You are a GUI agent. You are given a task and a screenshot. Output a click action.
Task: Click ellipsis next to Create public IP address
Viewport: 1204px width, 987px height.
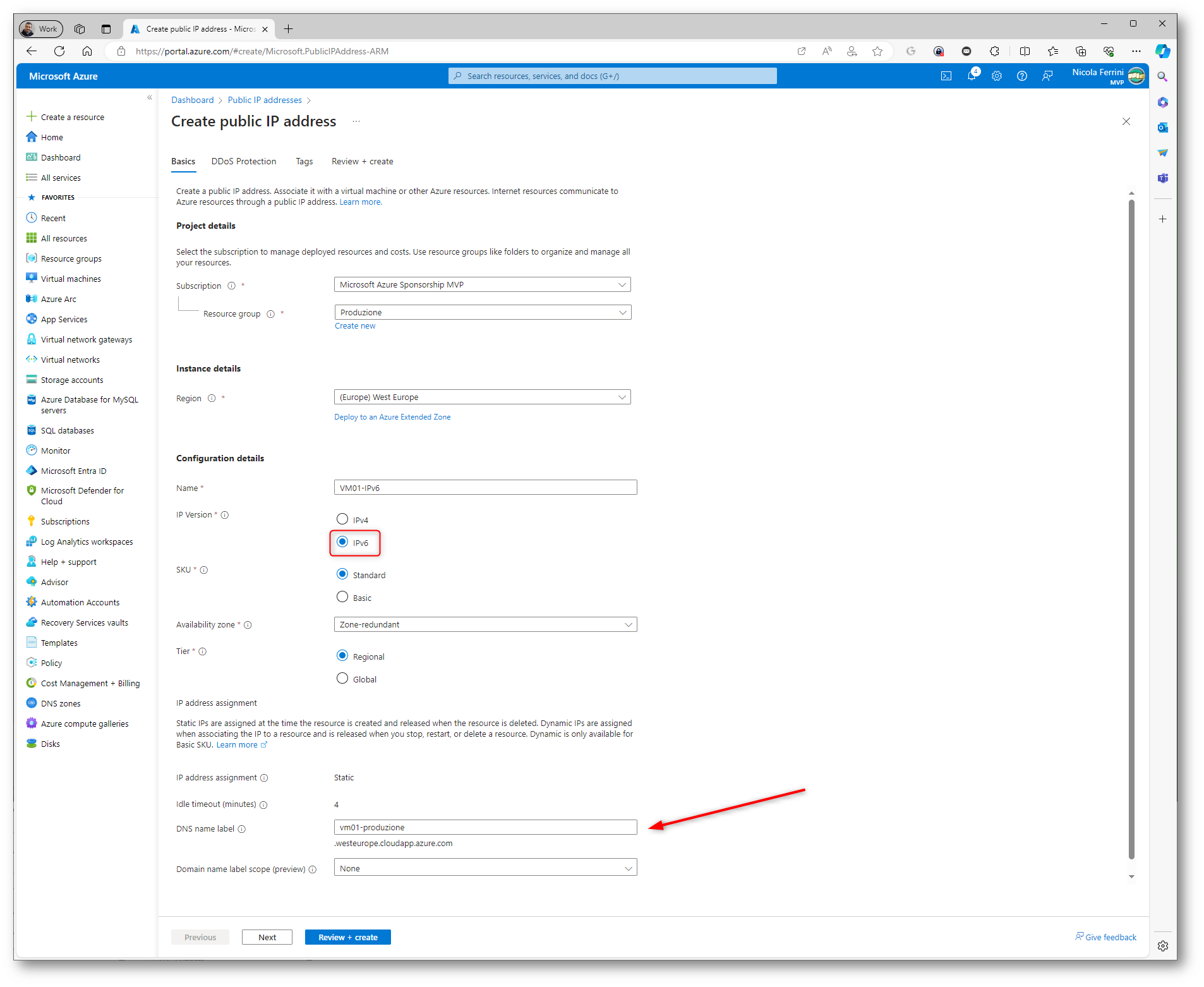[x=356, y=121]
